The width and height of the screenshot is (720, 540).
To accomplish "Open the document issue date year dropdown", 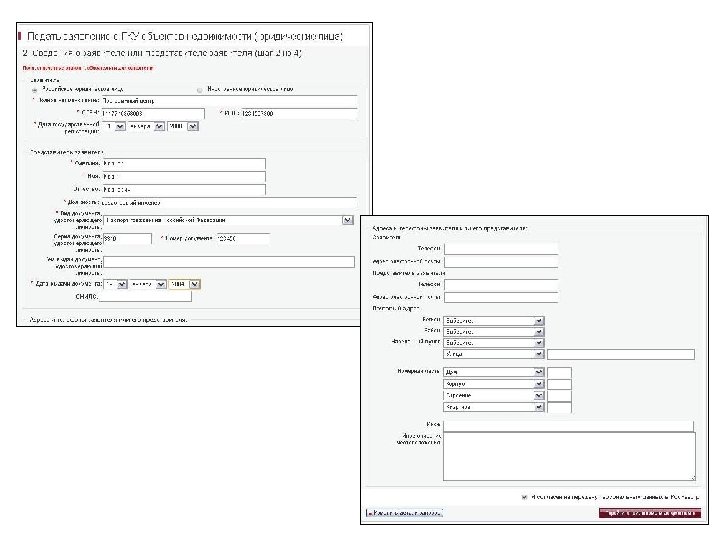I will pyautogui.click(x=185, y=285).
